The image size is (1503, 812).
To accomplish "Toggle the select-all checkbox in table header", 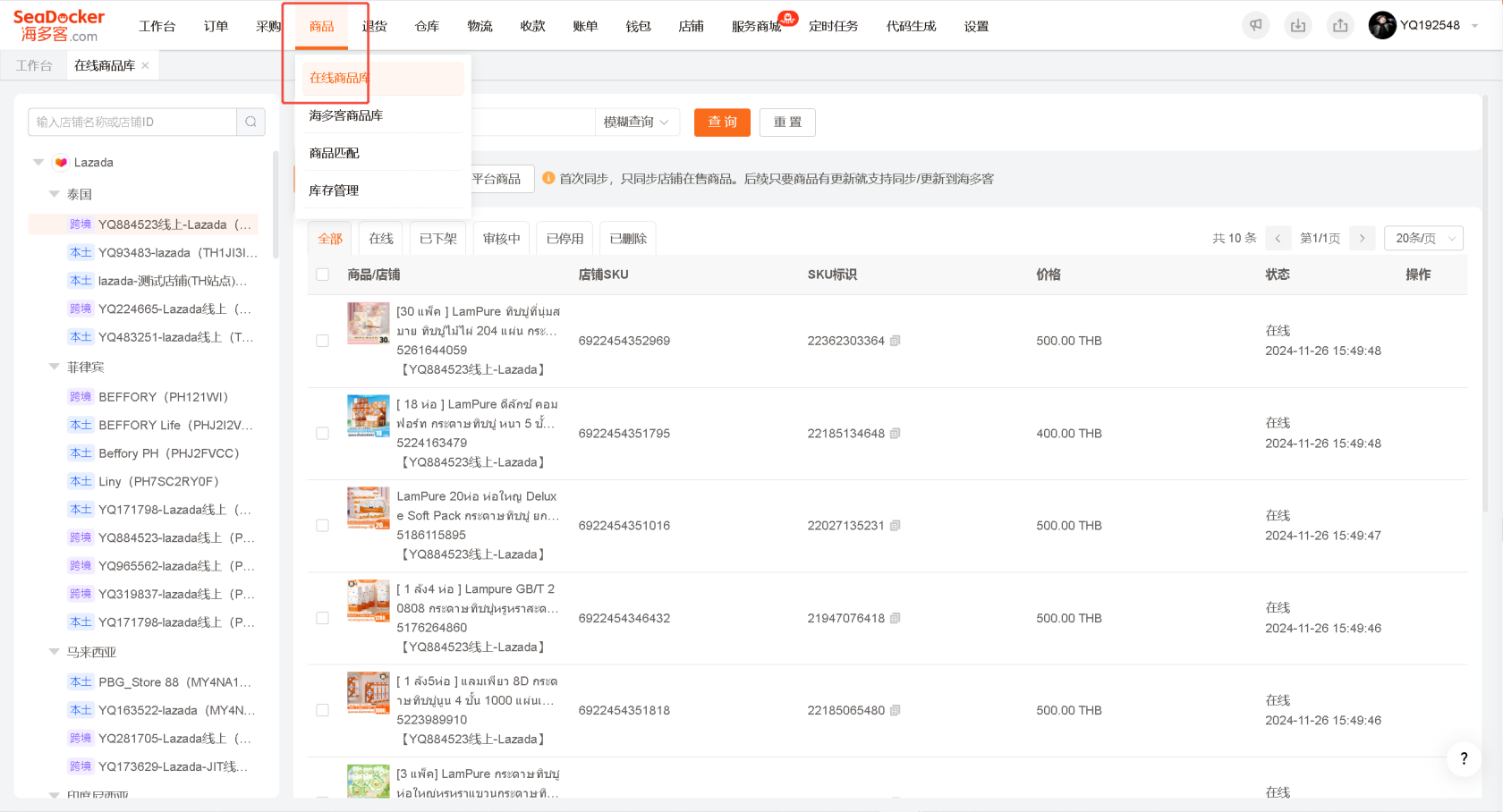I will tap(323, 275).
